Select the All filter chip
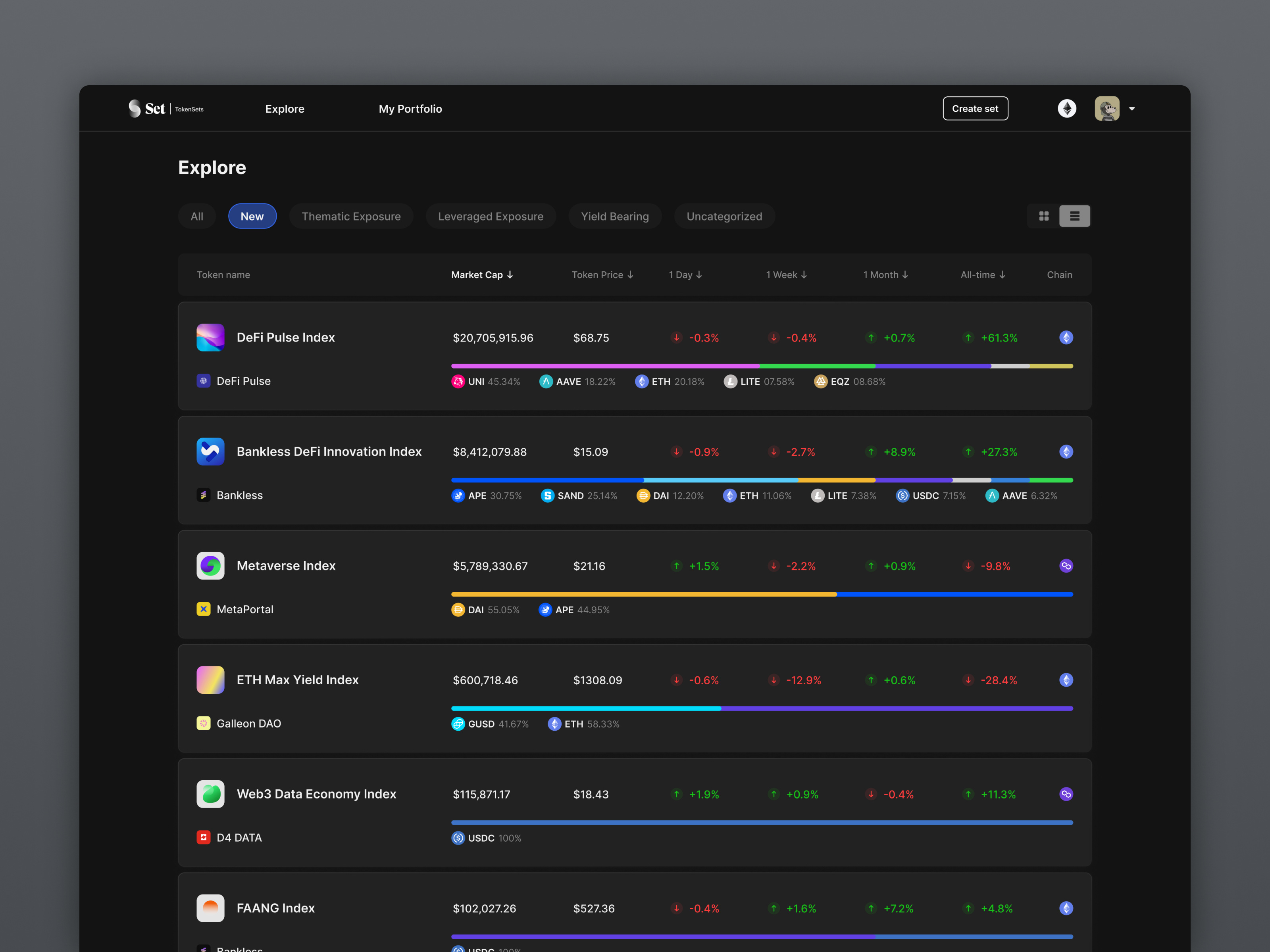1270x952 pixels. click(x=197, y=216)
